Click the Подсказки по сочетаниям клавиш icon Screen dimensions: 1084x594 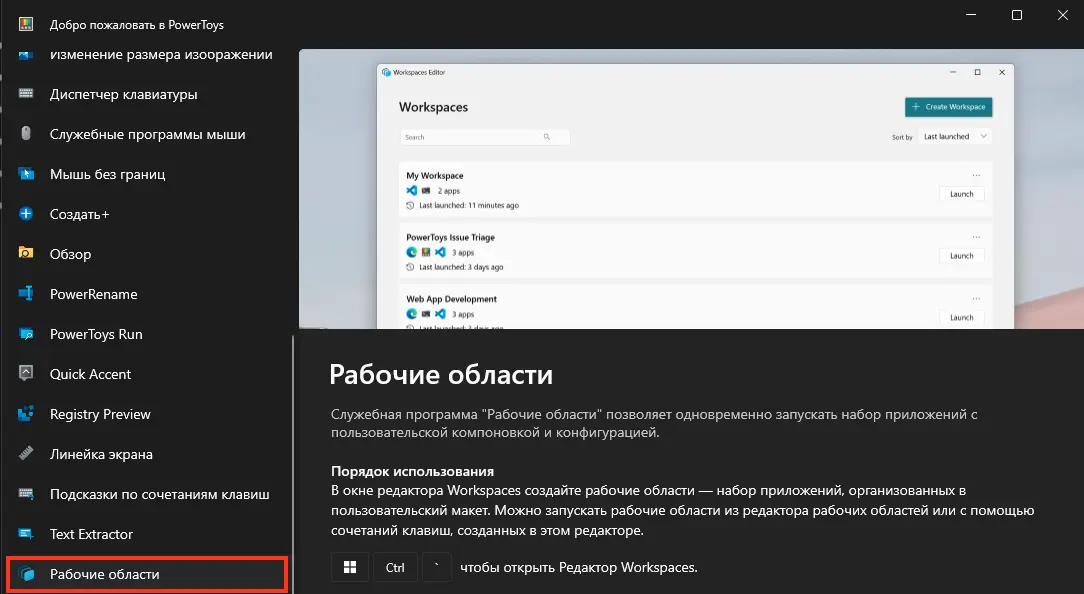(x=26, y=494)
